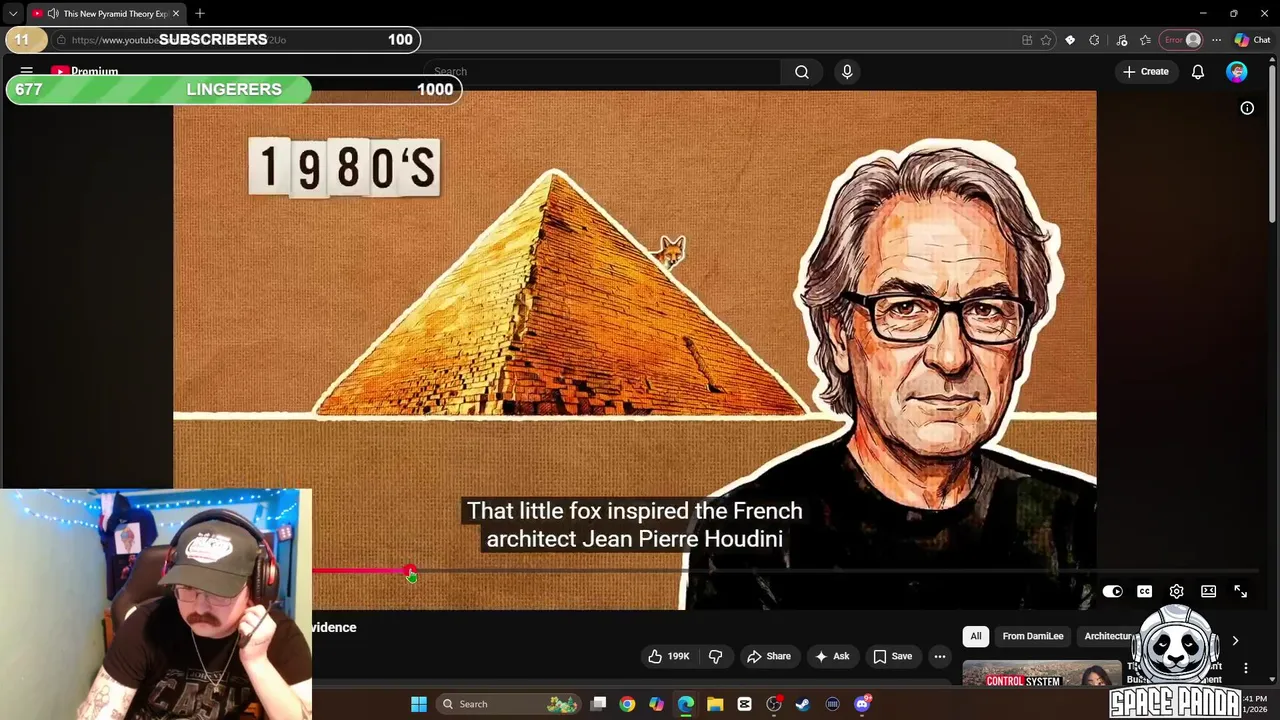Open Discord from the taskbar
The image size is (1280, 720).
coord(862,704)
